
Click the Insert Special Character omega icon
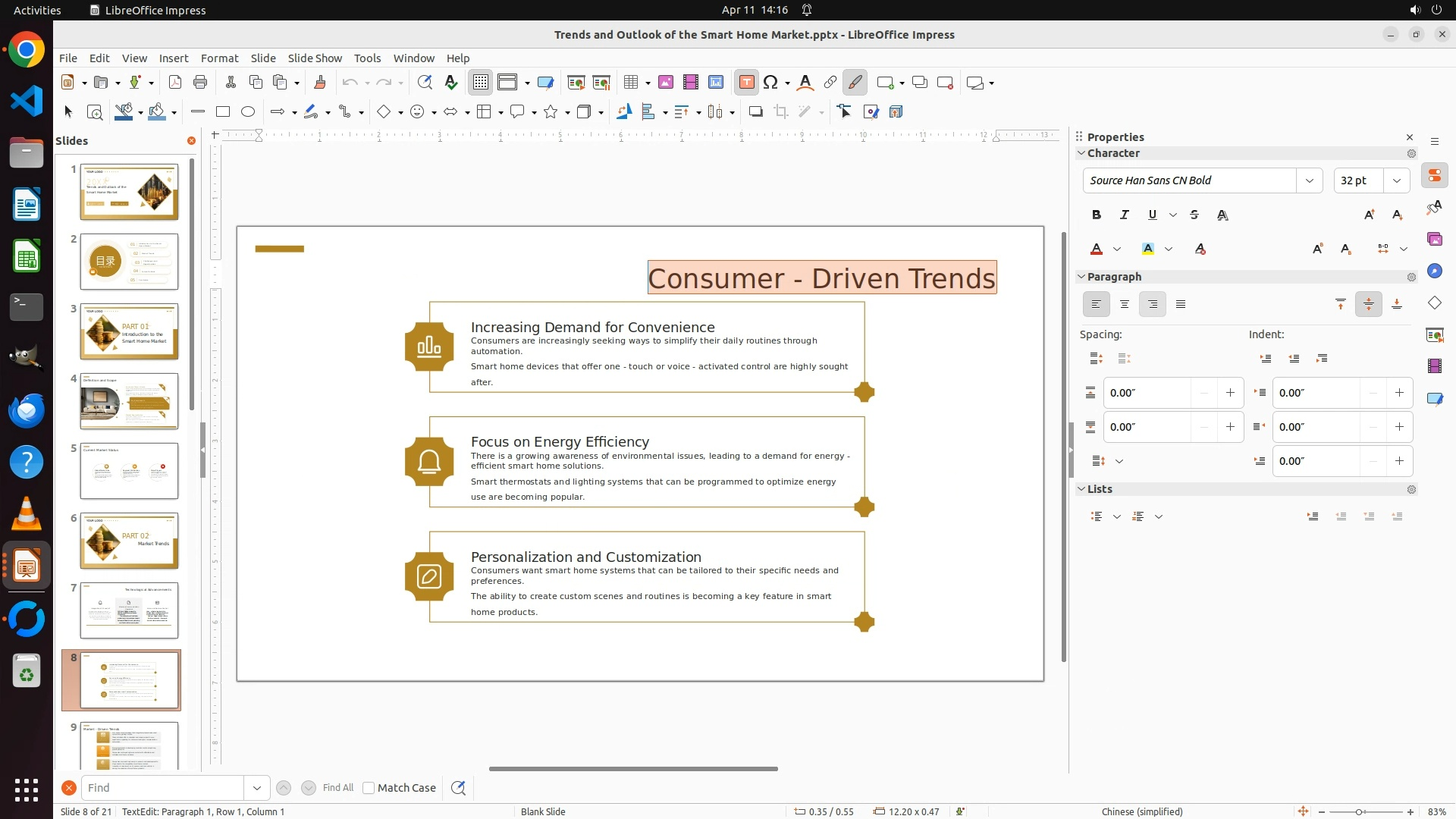tap(770, 83)
